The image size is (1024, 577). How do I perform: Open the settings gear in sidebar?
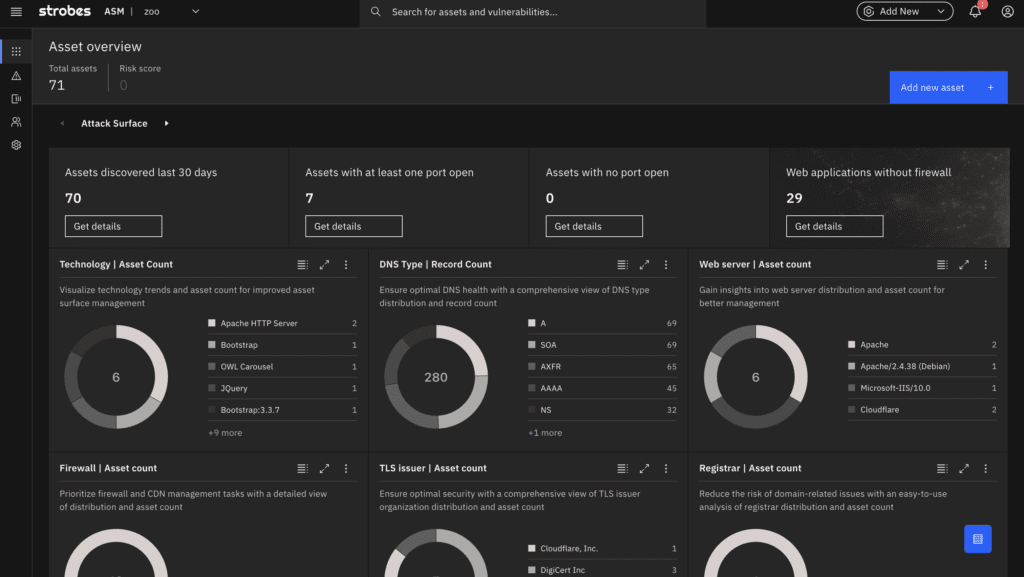16,145
